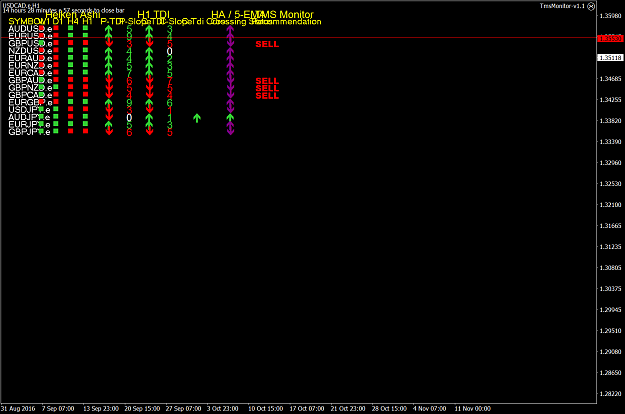The height and width of the screenshot is (414, 625).
Task: Click the GBPUSD H1 red Heiken Ashi square
Action: pos(85,43)
